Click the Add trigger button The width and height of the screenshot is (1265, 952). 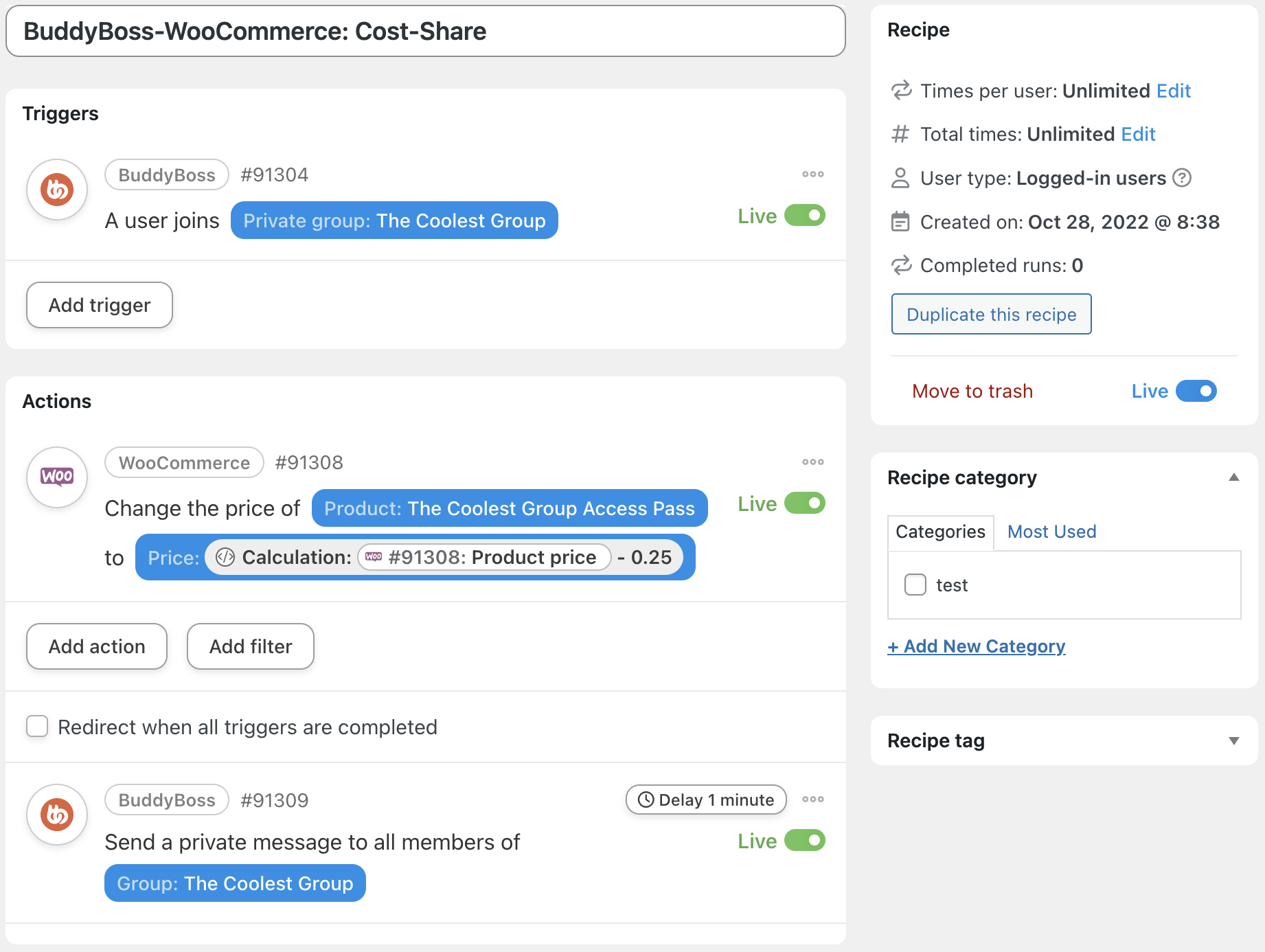point(100,305)
